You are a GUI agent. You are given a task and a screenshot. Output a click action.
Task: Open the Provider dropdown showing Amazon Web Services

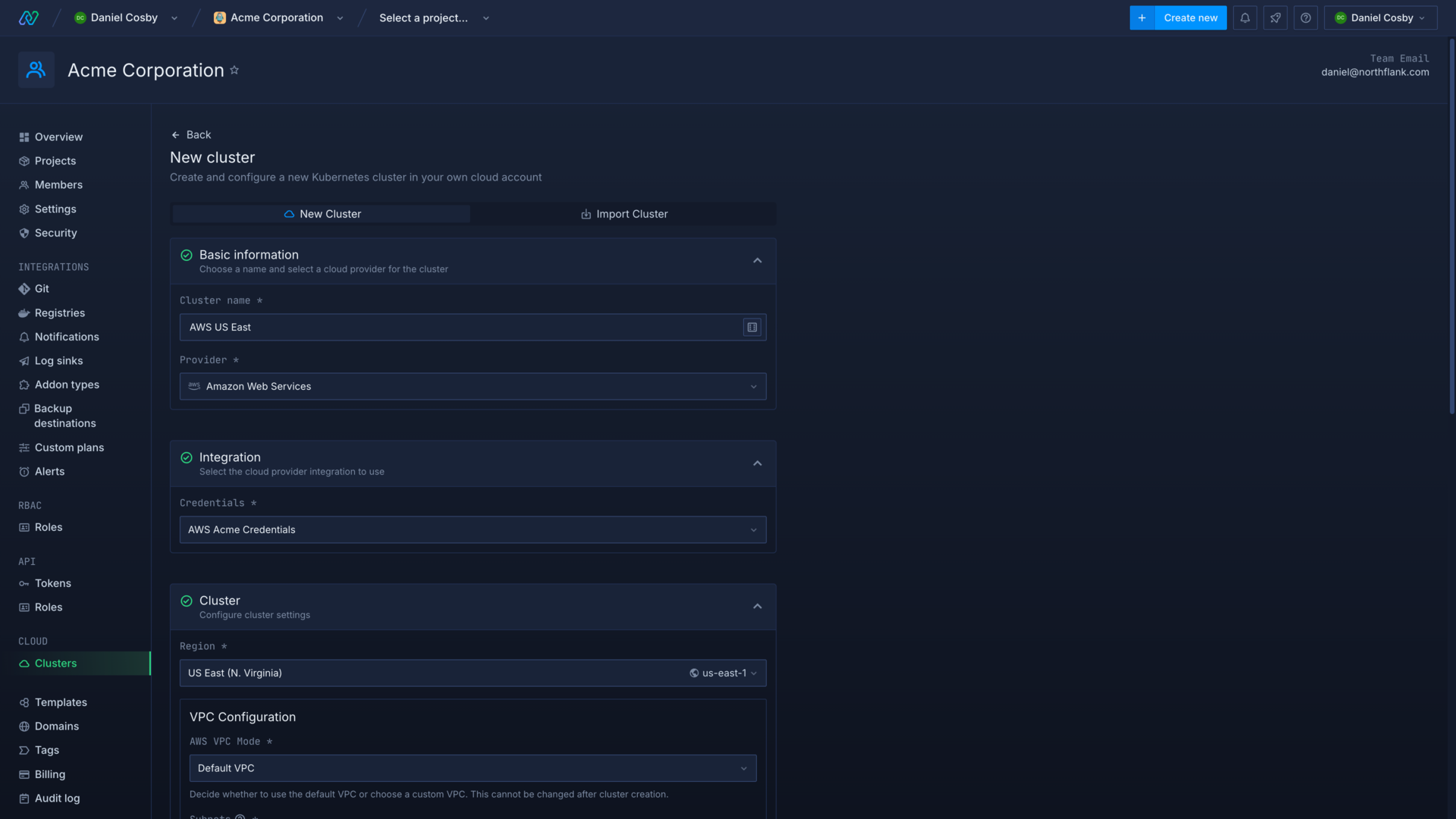(472, 386)
